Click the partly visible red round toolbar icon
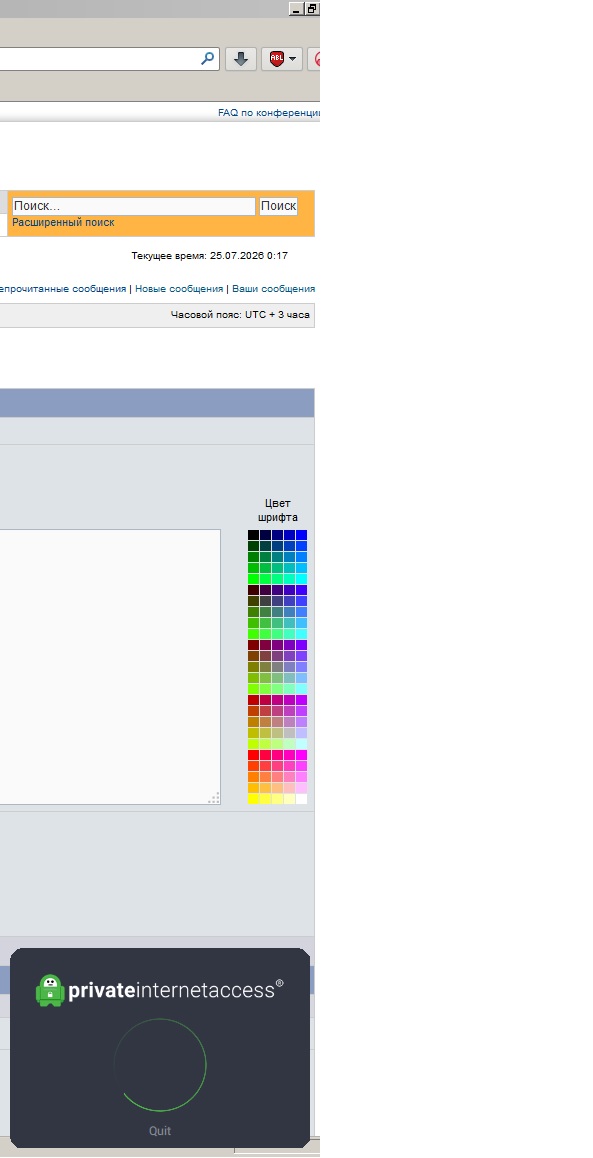The width and height of the screenshot is (593, 1158). [x=315, y=59]
